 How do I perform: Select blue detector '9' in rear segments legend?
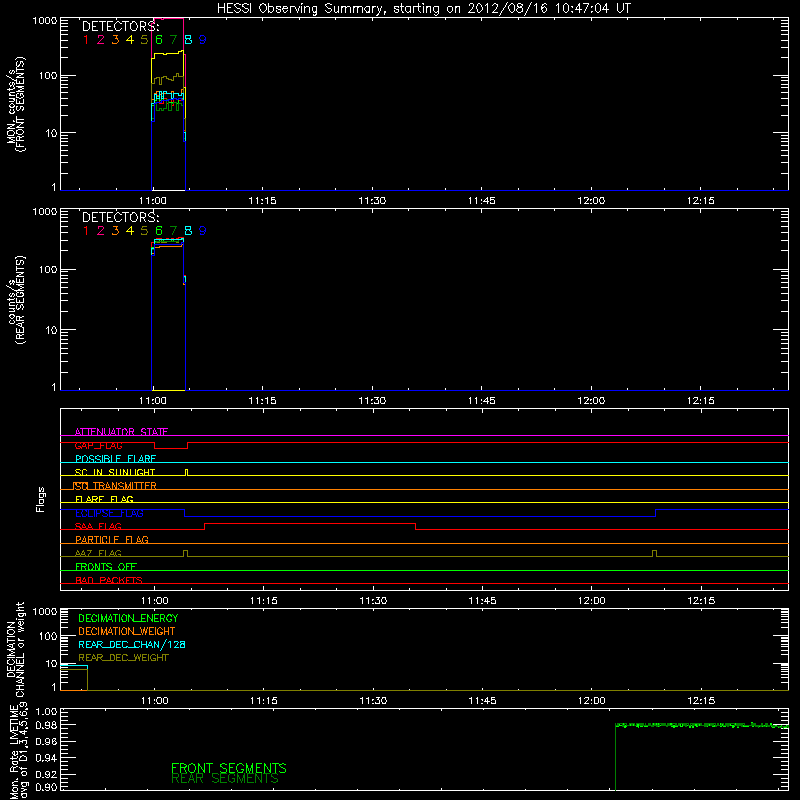pos(203,231)
